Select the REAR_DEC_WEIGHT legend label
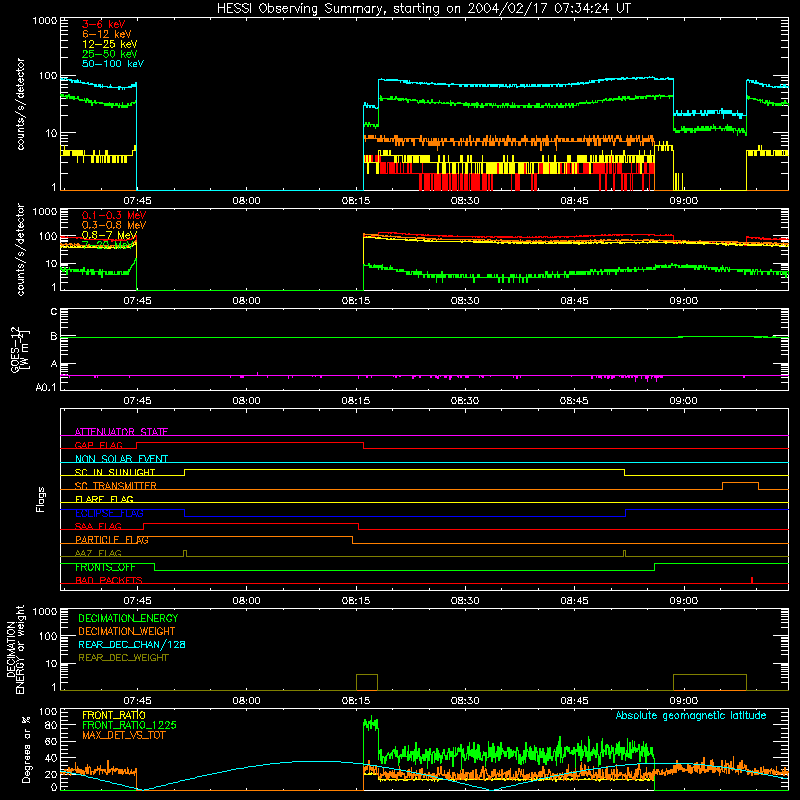800x800 pixels. click(123, 658)
